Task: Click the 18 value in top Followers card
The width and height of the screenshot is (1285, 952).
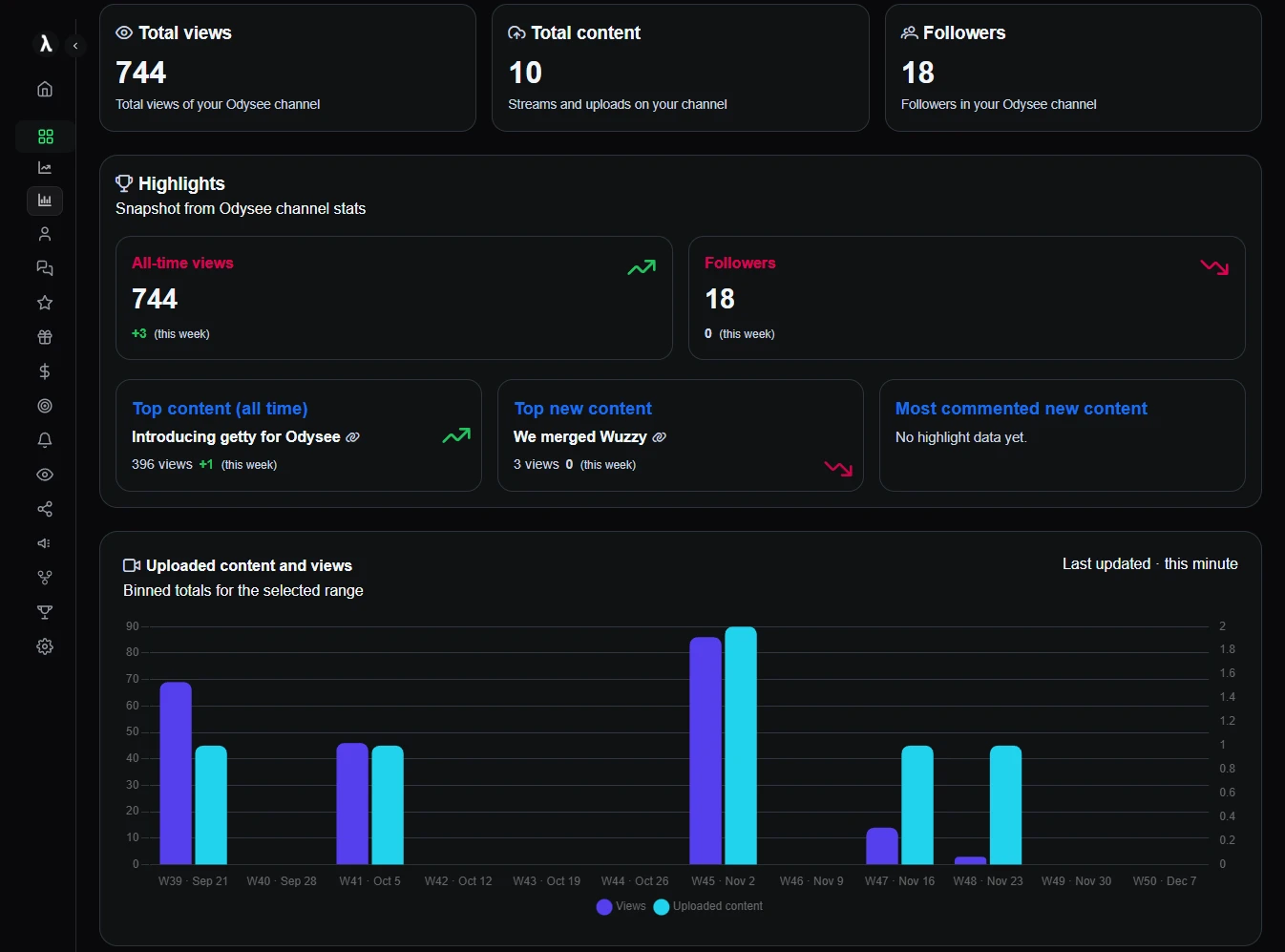Action: pyautogui.click(x=917, y=73)
